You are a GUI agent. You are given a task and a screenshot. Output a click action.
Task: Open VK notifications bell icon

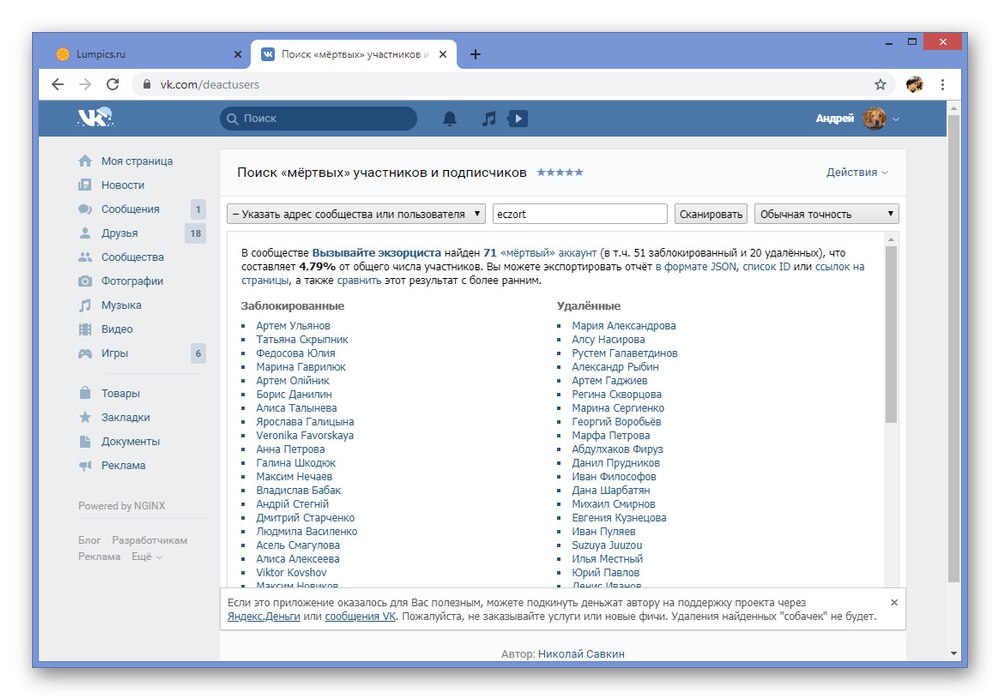[x=450, y=119]
